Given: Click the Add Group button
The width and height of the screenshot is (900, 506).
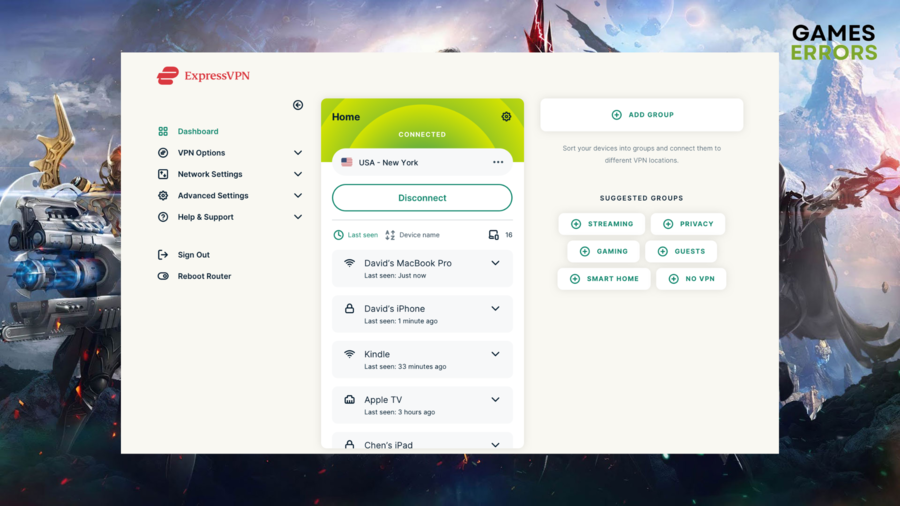Looking at the screenshot, I should (642, 115).
